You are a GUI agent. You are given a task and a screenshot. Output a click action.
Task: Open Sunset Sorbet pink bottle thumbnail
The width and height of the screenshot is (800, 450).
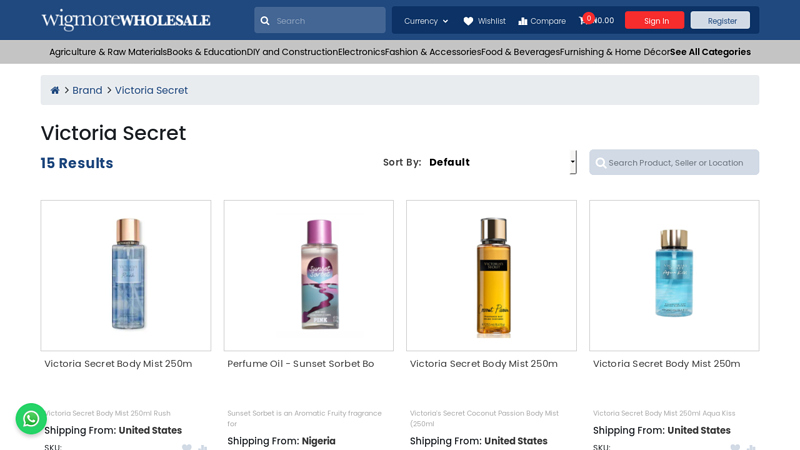pos(309,276)
